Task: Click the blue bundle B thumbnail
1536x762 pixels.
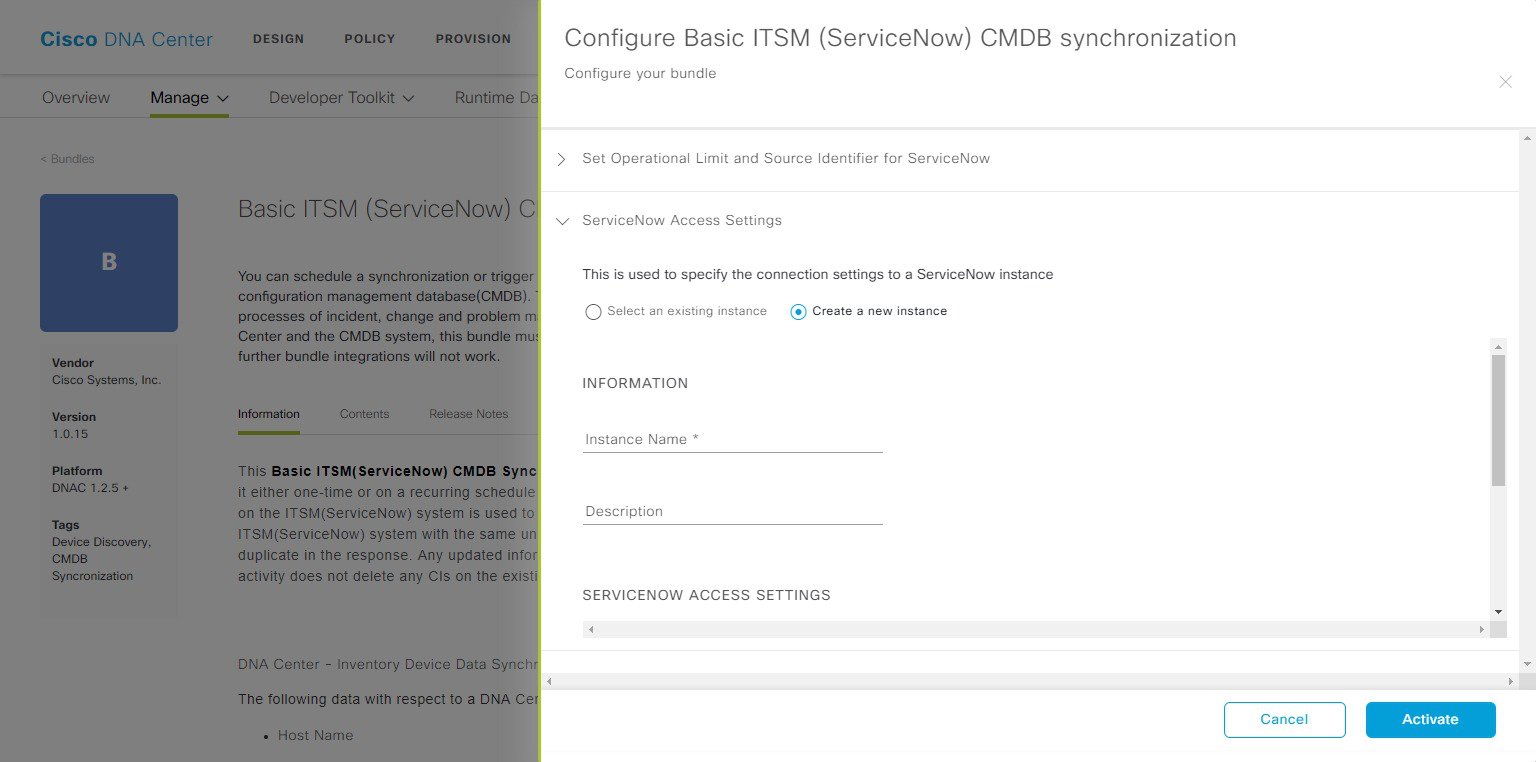Action: click(x=109, y=263)
